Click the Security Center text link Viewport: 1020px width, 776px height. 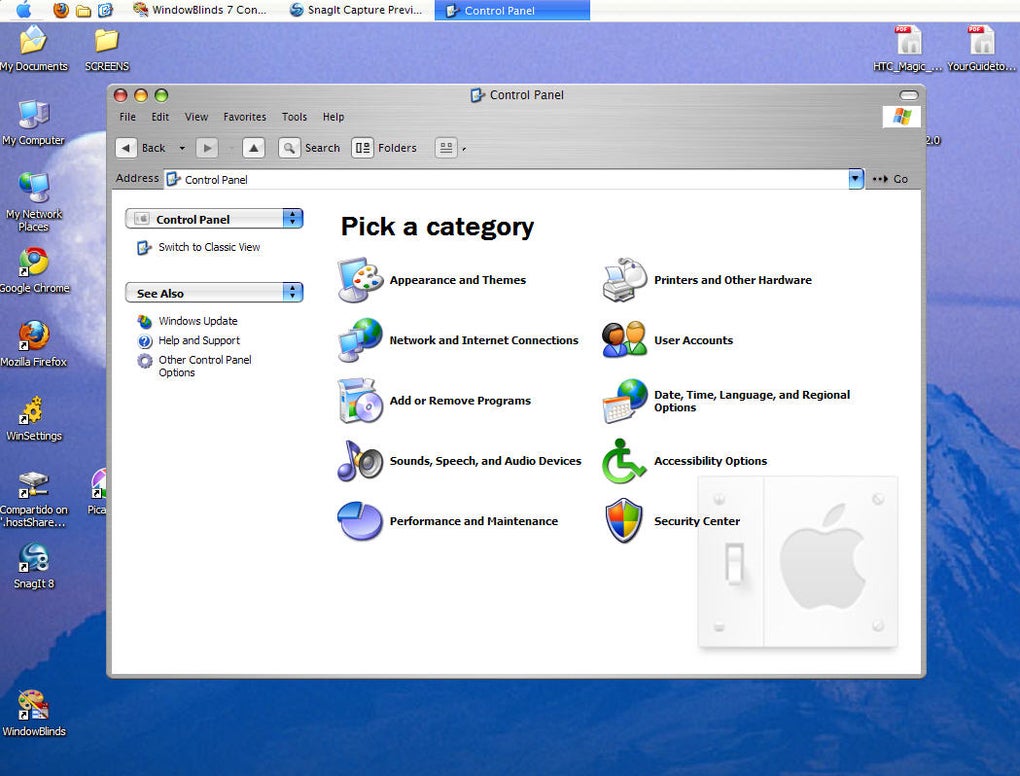697,521
